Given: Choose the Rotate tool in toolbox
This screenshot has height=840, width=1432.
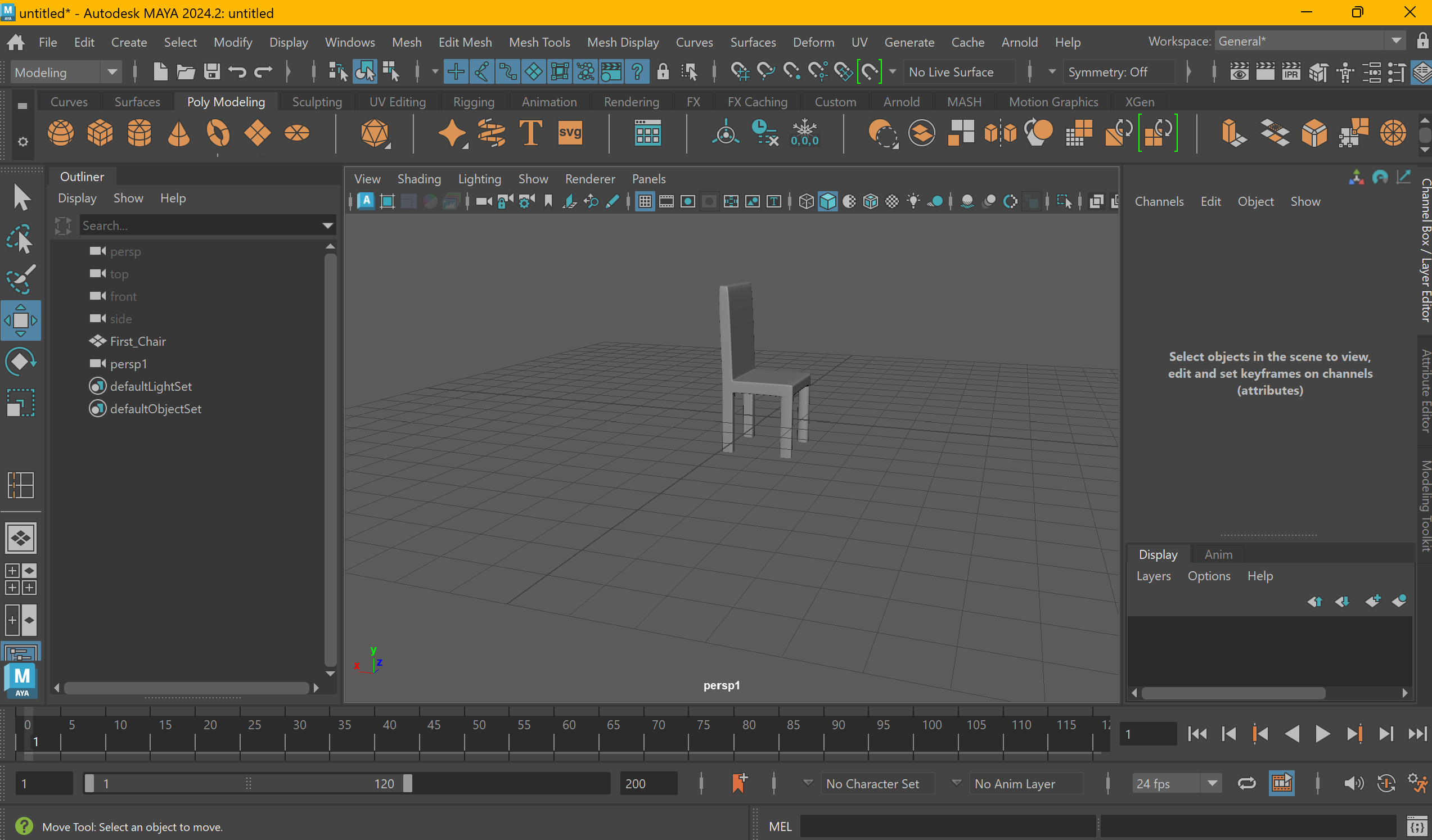Looking at the screenshot, I should [20, 361].
